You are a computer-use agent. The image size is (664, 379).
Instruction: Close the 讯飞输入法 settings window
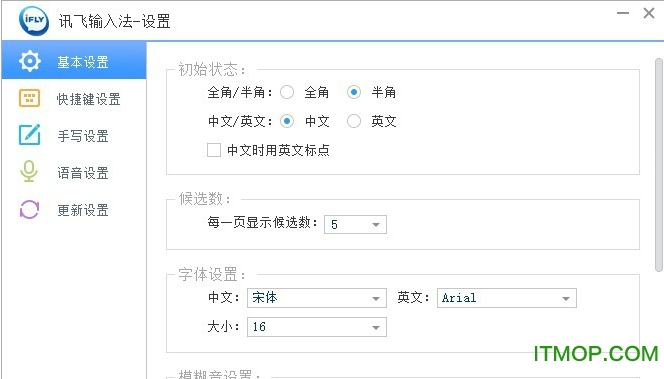(x=649, y=13)
